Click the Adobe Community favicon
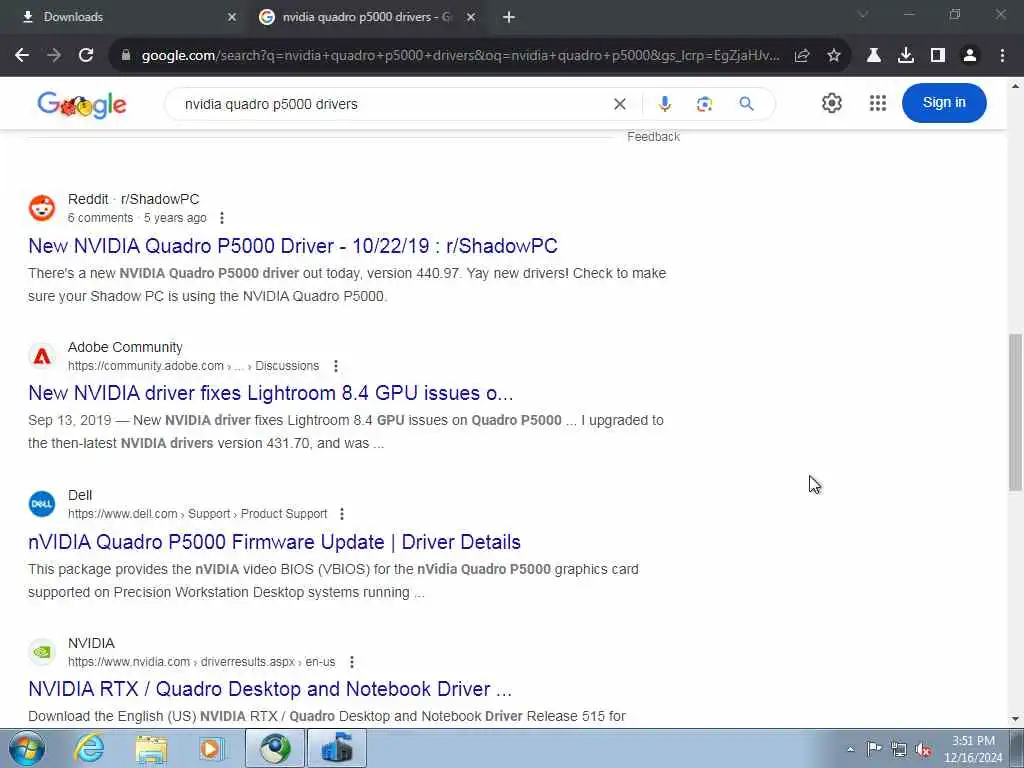 [x=42, y=356]
